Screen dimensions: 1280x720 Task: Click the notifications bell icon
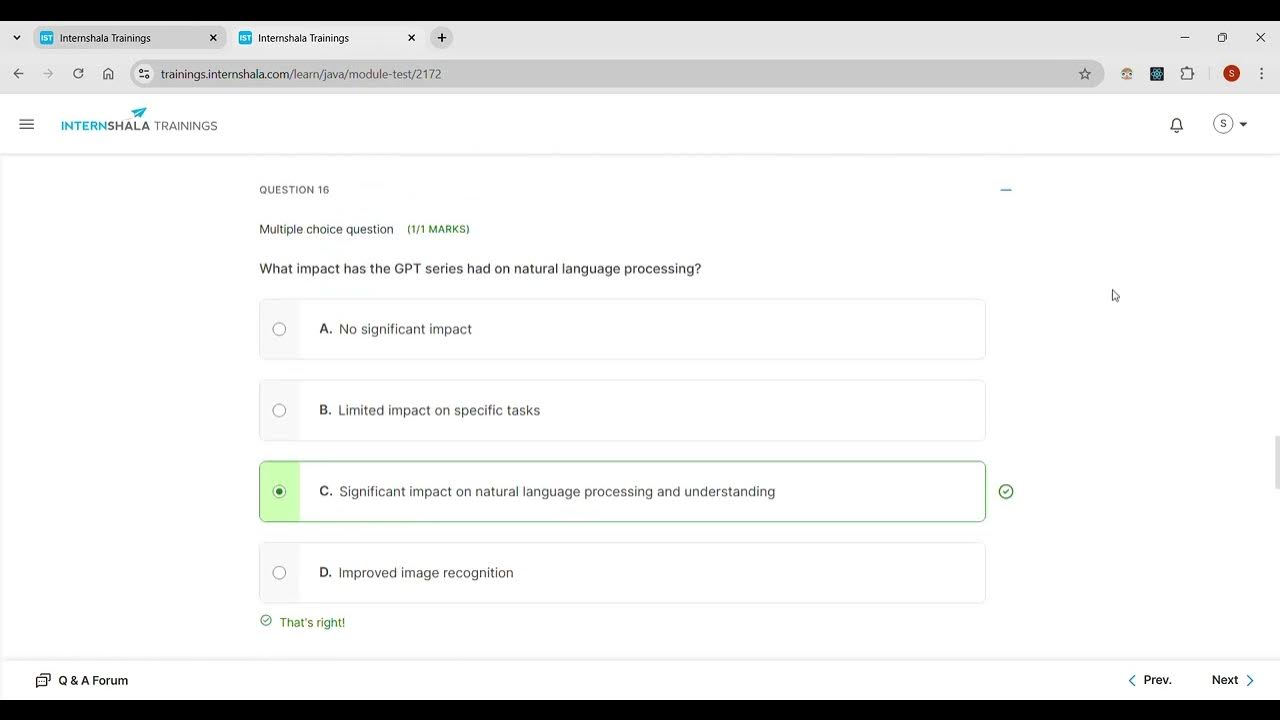[x=1176, y=125]
